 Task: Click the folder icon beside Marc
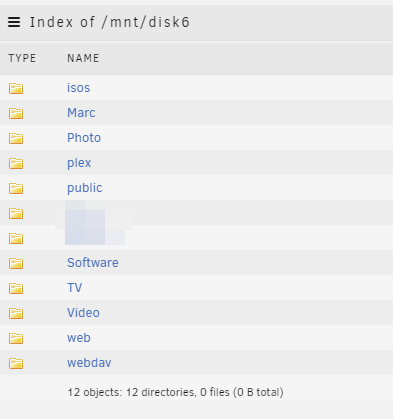coord(16,113)
